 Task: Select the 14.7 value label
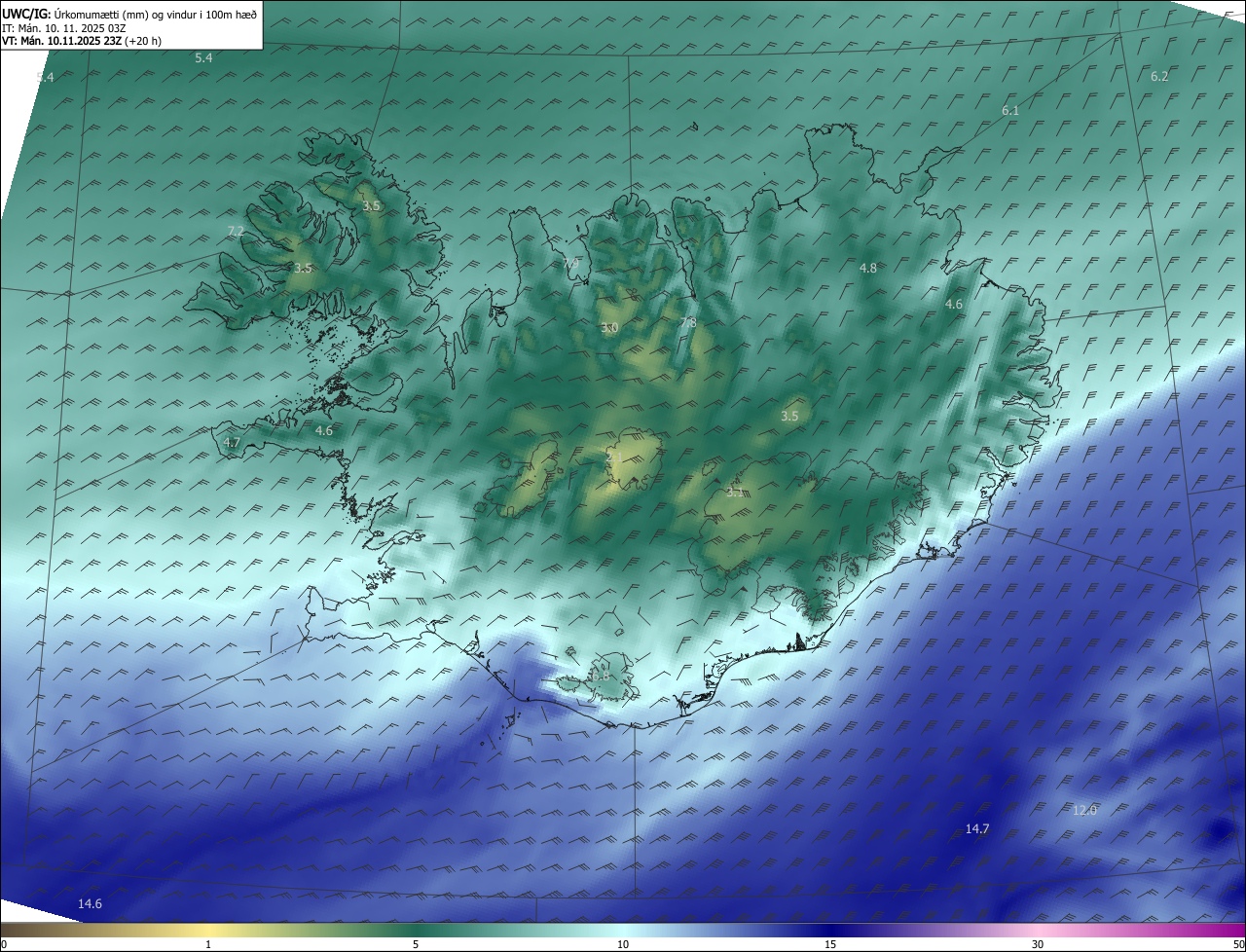pyautogui.click(x=977, y=829)
